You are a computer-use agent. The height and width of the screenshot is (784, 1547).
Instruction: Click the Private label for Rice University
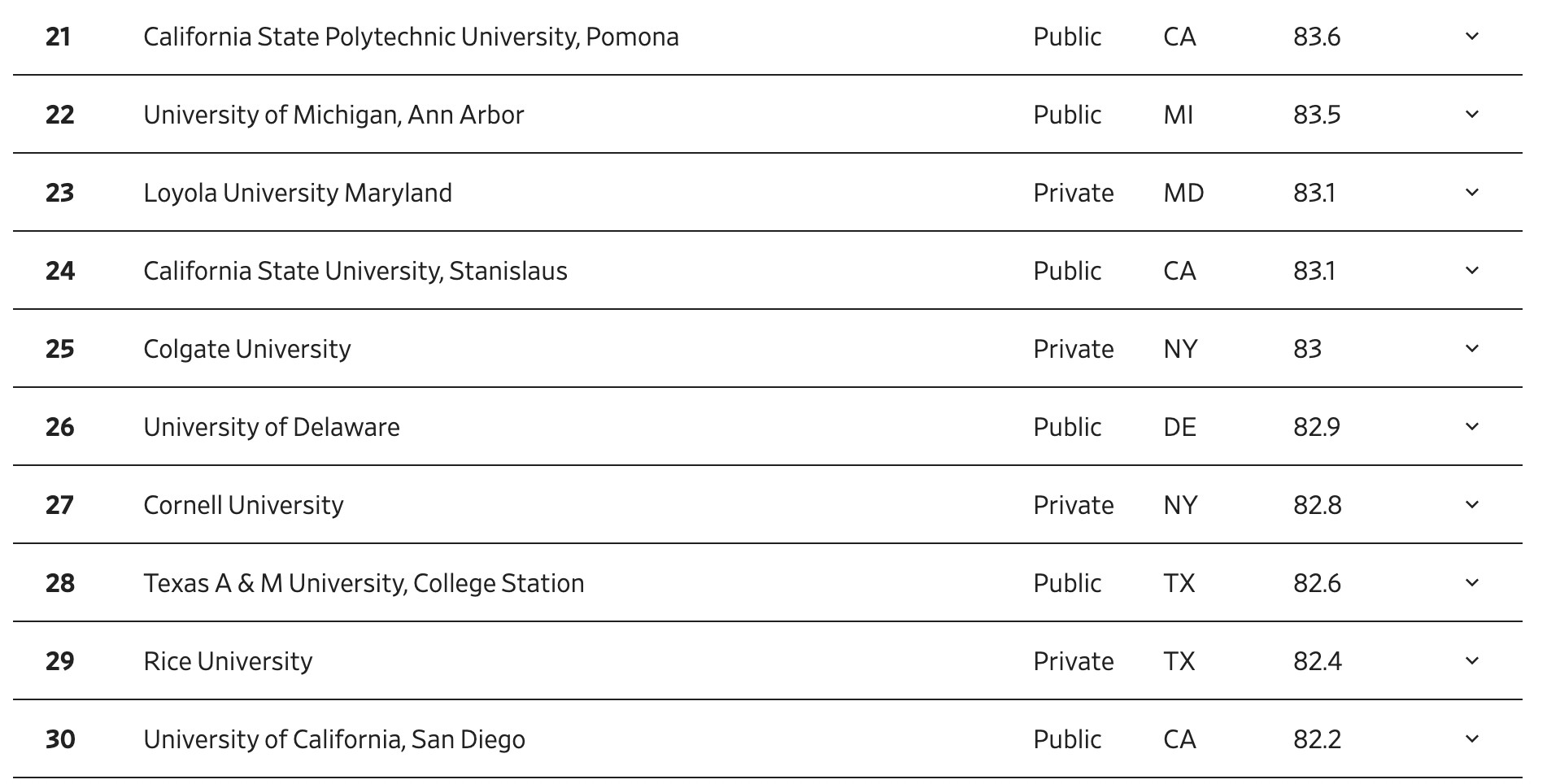1074,661
